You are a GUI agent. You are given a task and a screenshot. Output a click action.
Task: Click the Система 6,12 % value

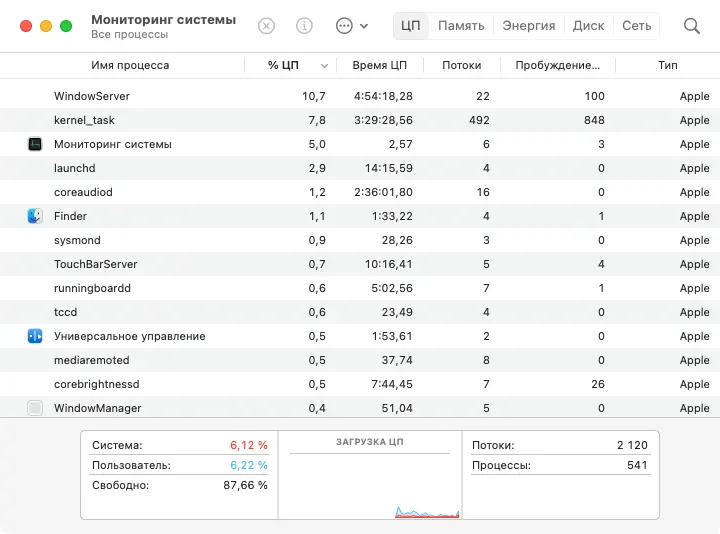point(248,445)
